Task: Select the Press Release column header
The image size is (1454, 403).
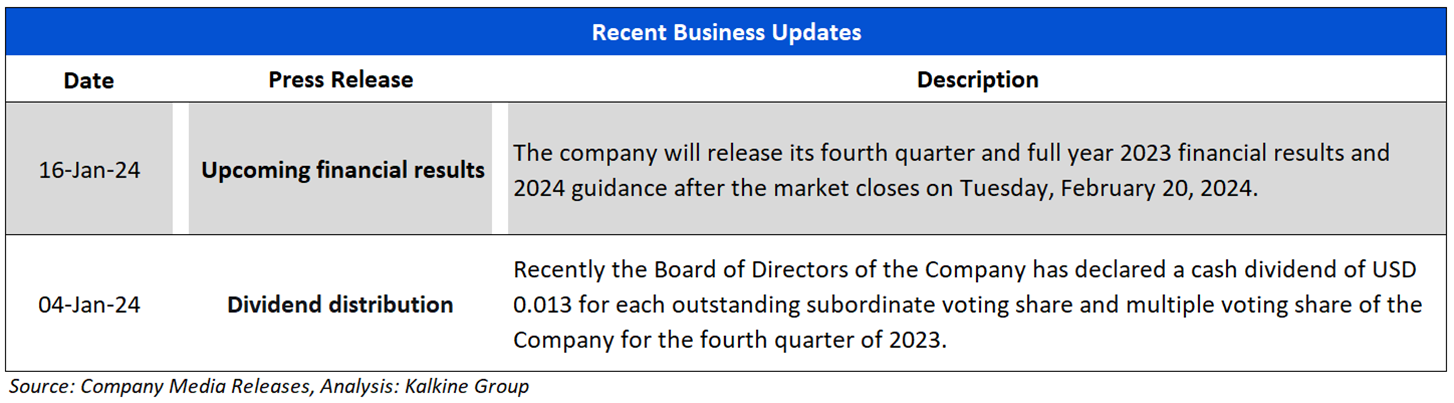Action: 341,80
